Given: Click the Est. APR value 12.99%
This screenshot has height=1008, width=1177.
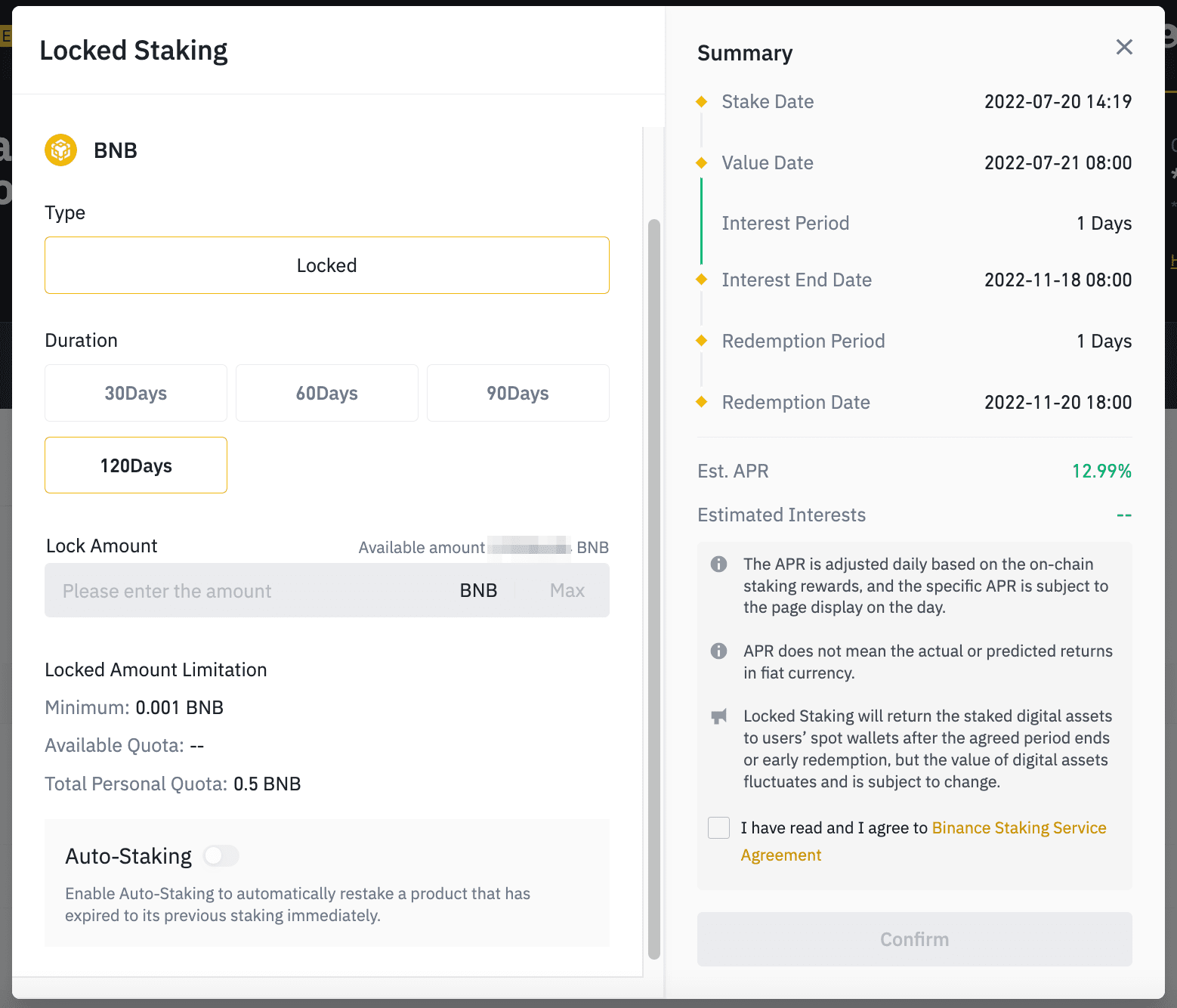Looking at the screenshot, I should click(x=1101, y=471).
